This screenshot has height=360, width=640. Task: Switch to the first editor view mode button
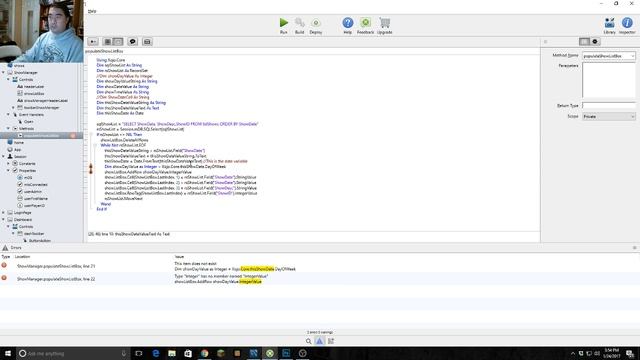tap(107, 42)
